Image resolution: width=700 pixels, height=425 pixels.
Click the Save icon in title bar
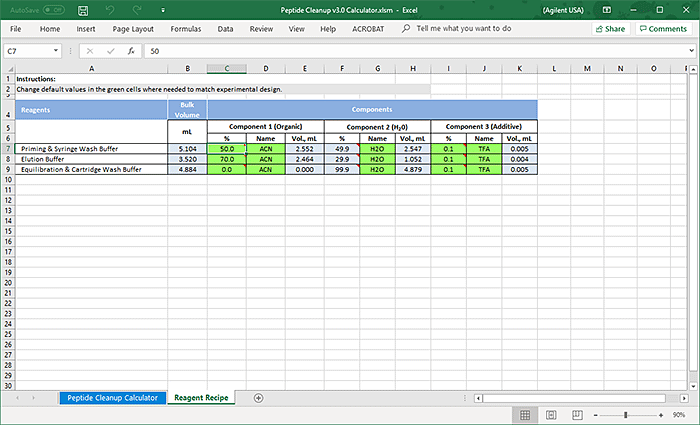pyautogui.click(x=82, y=9)
